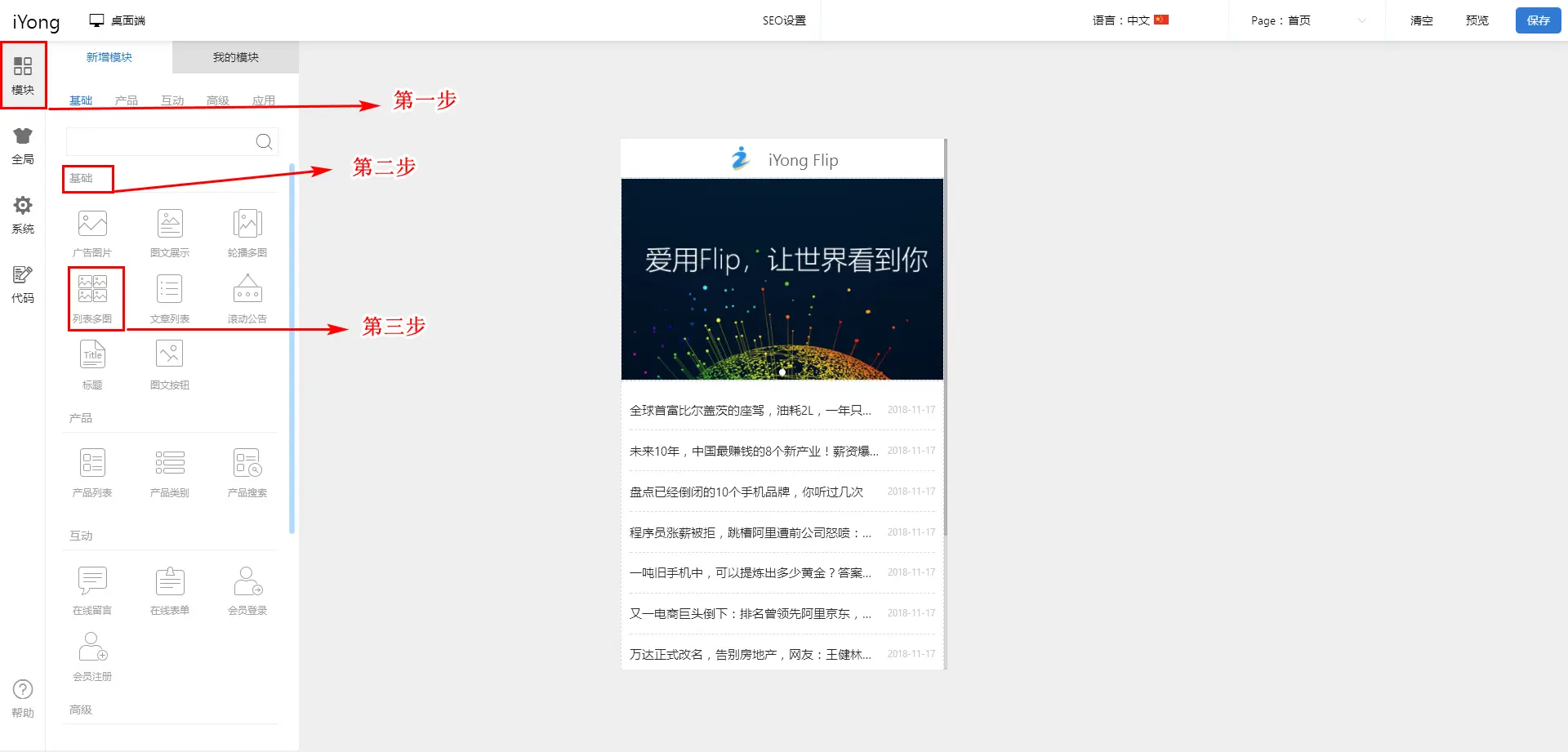Click the blue 保存 save button
Screen dimensions: 1568x752
pyautogui.click(x=1538, y=20)
